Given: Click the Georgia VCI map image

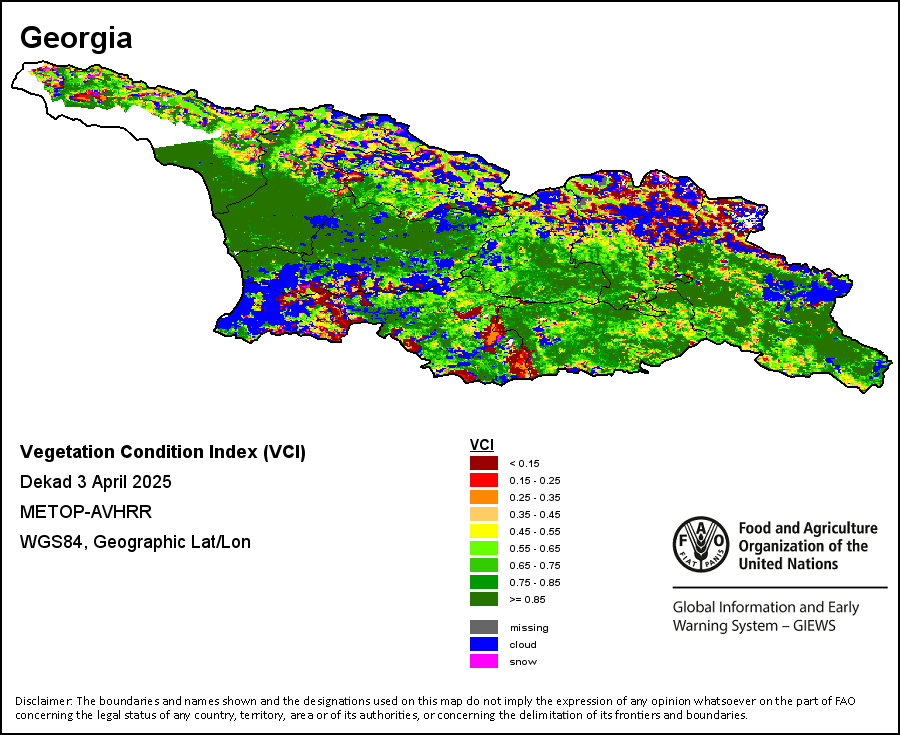Looking at the screenshot, I should [x=451, y=227].
